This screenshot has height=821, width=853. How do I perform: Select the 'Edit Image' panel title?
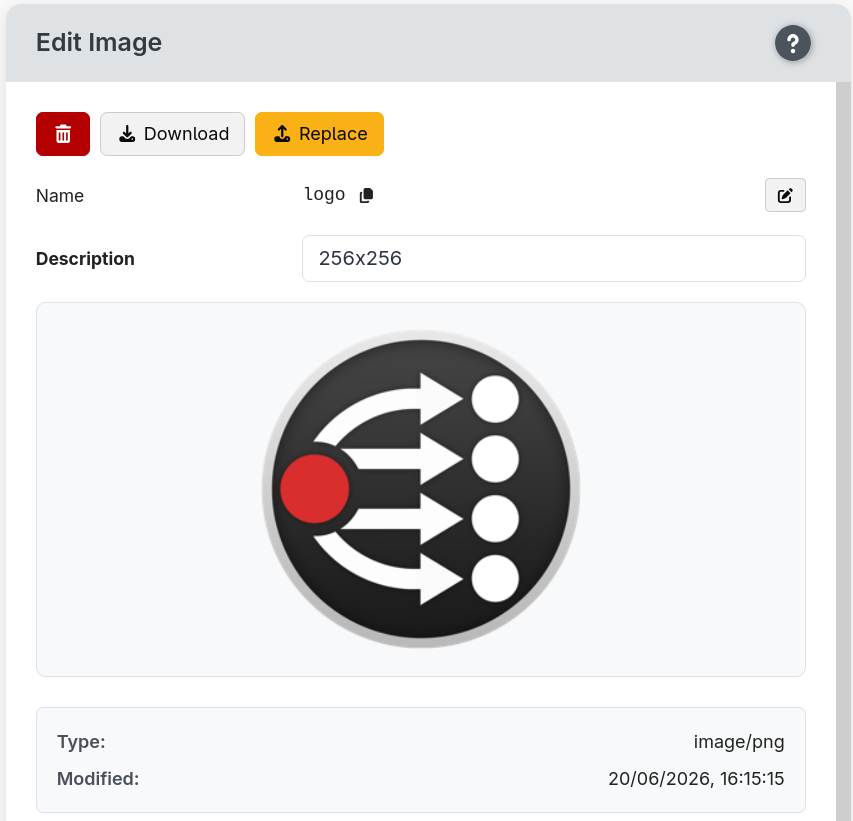tap(99, 42)
